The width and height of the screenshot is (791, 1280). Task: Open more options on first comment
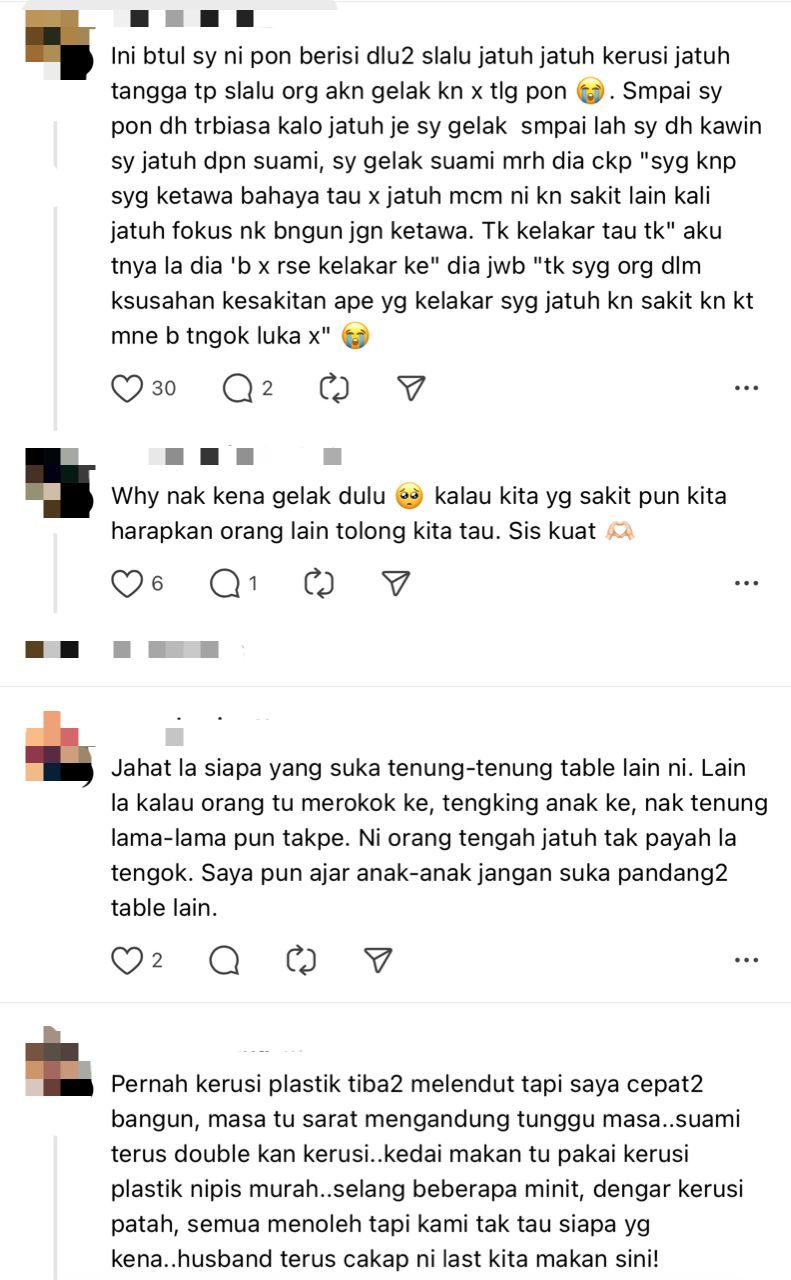coord(746,388)
